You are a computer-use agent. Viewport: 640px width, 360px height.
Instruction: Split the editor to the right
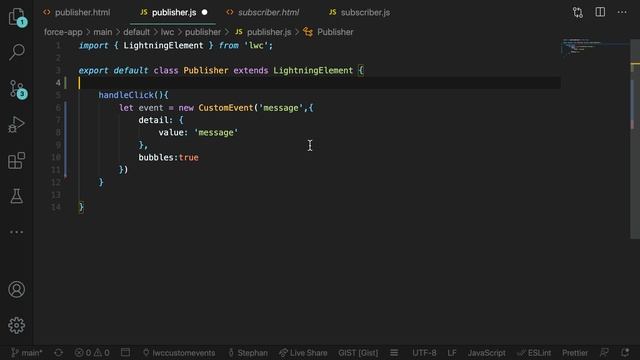[600, 12]
